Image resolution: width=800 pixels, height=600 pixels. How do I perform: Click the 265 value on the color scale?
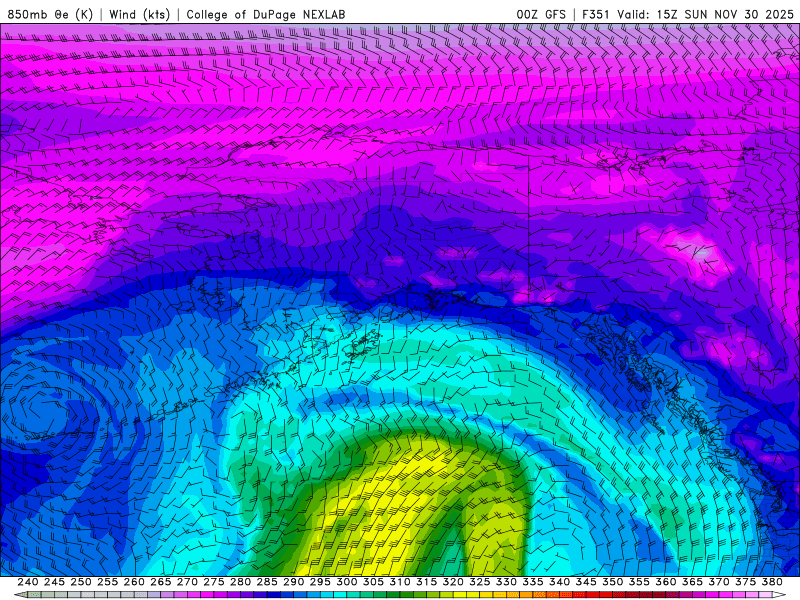click(x=161, y=582)
